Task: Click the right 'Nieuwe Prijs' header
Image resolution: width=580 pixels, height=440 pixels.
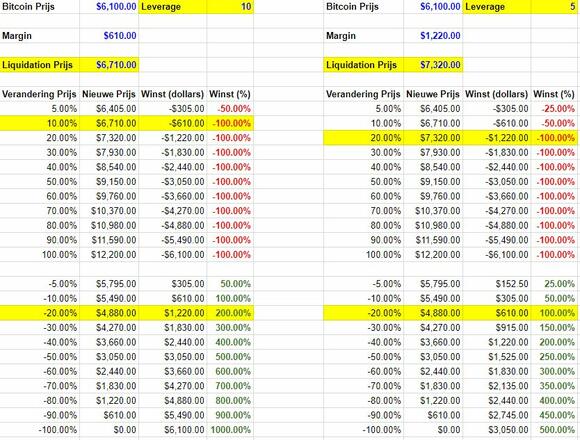Action: (x=433, y=94)
